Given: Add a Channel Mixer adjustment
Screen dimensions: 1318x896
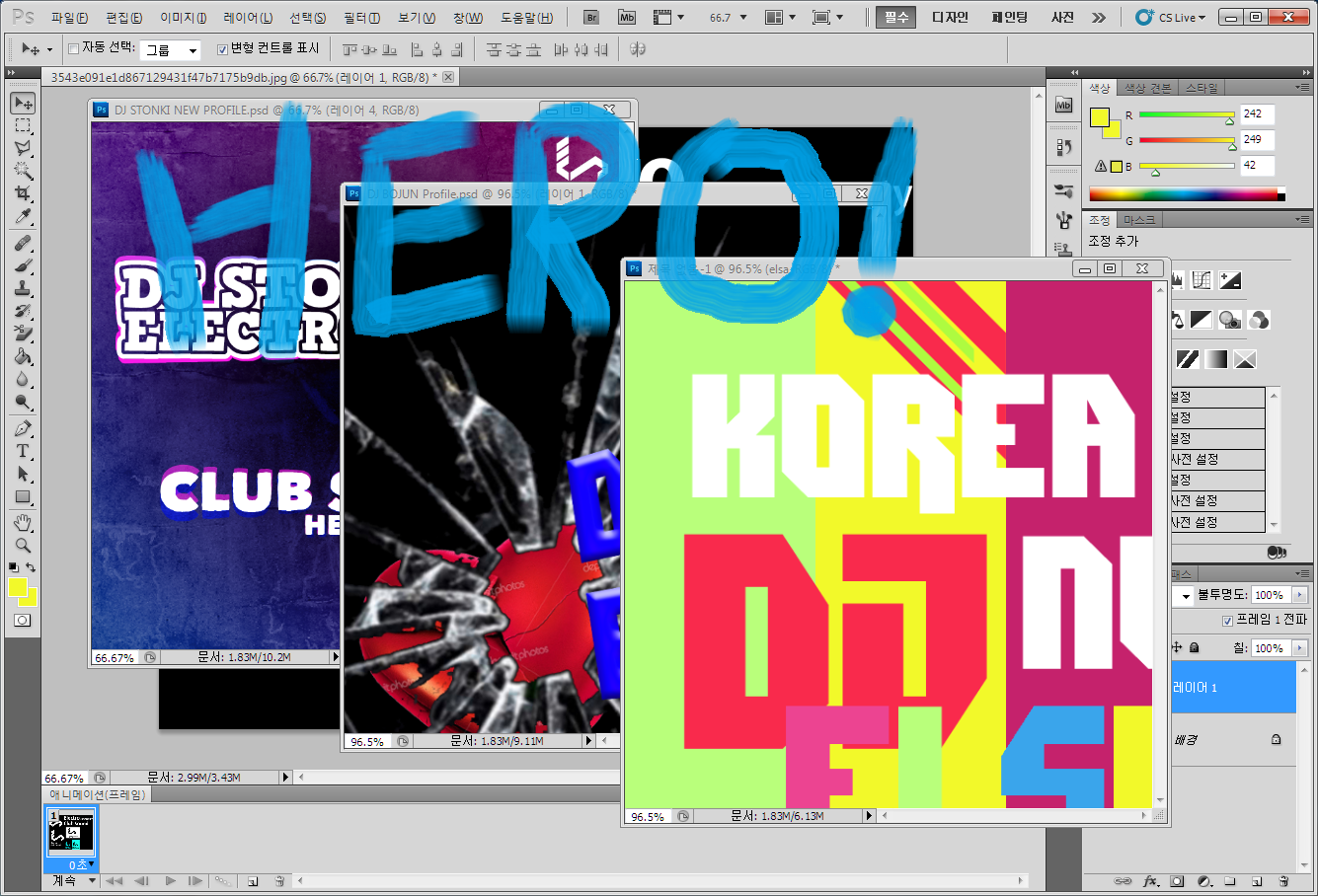Looking at the screenshot, I should point(1259,320).
